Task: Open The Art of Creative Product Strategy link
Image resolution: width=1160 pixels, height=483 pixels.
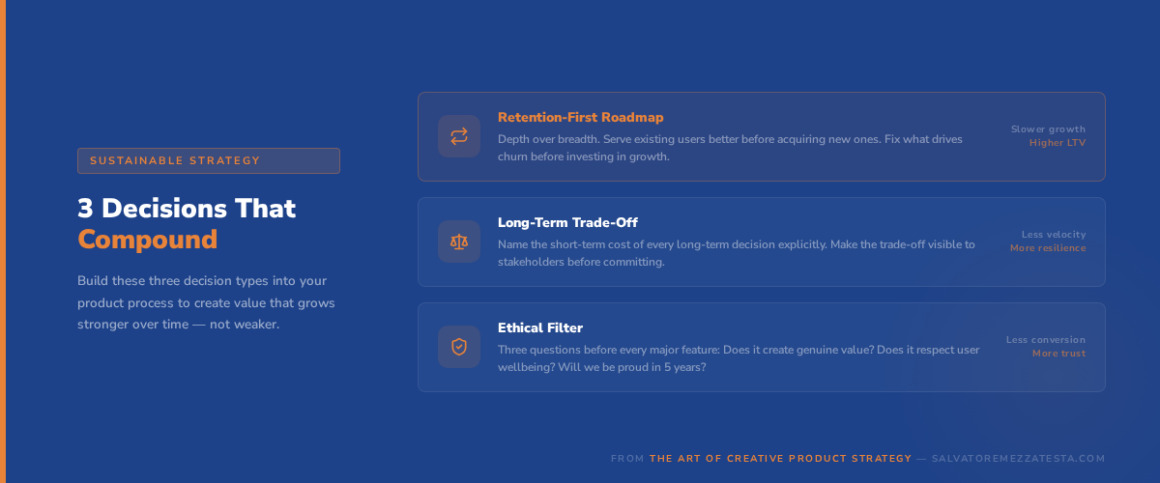Action: (780, 459)
